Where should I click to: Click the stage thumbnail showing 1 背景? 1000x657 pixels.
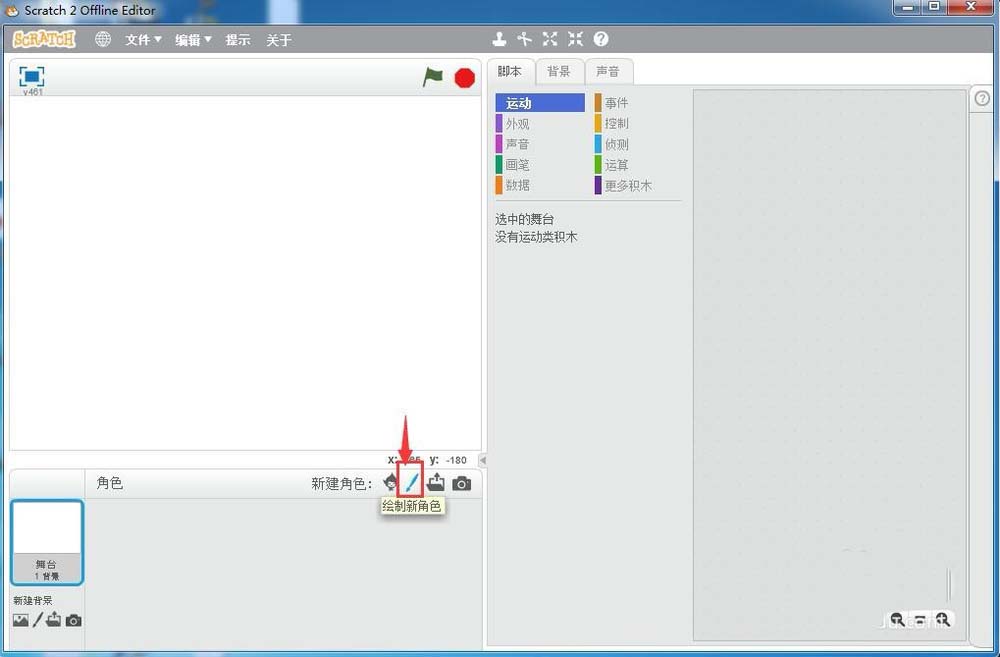click(x=47, y=541)
